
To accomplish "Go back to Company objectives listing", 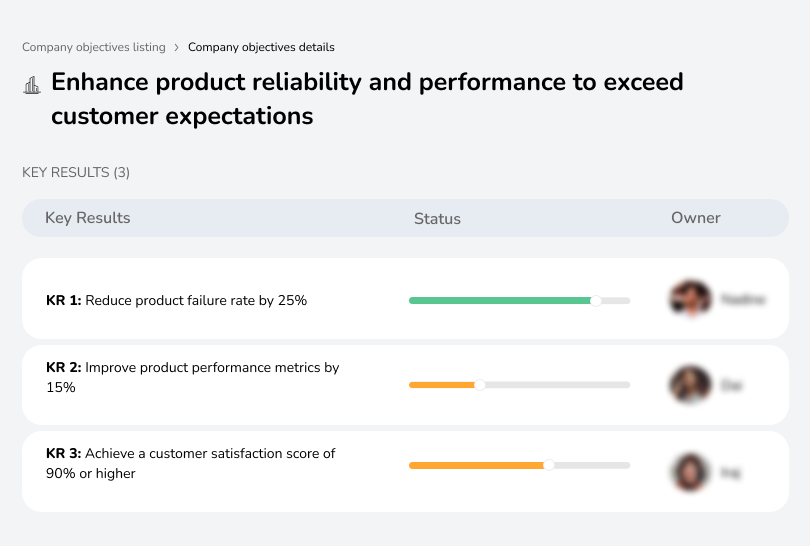I will (x=94, y=47).
